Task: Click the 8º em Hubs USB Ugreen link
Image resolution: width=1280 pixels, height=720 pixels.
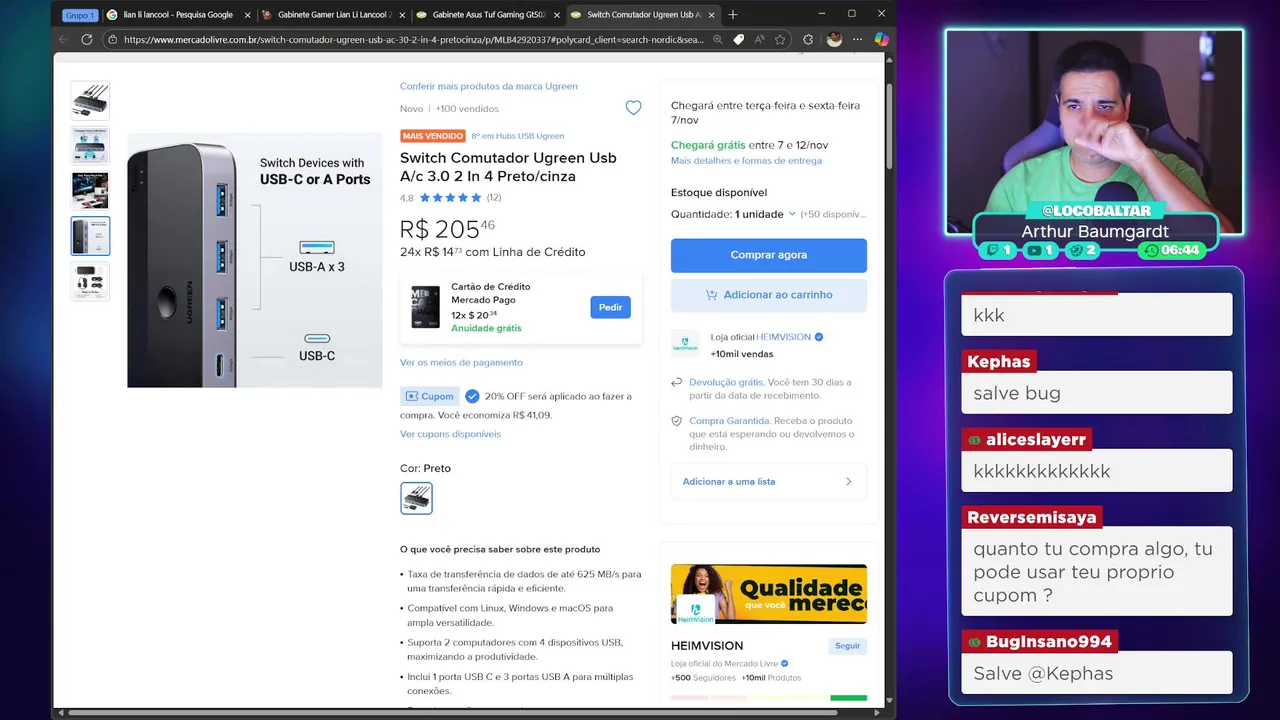Action: 518,136
